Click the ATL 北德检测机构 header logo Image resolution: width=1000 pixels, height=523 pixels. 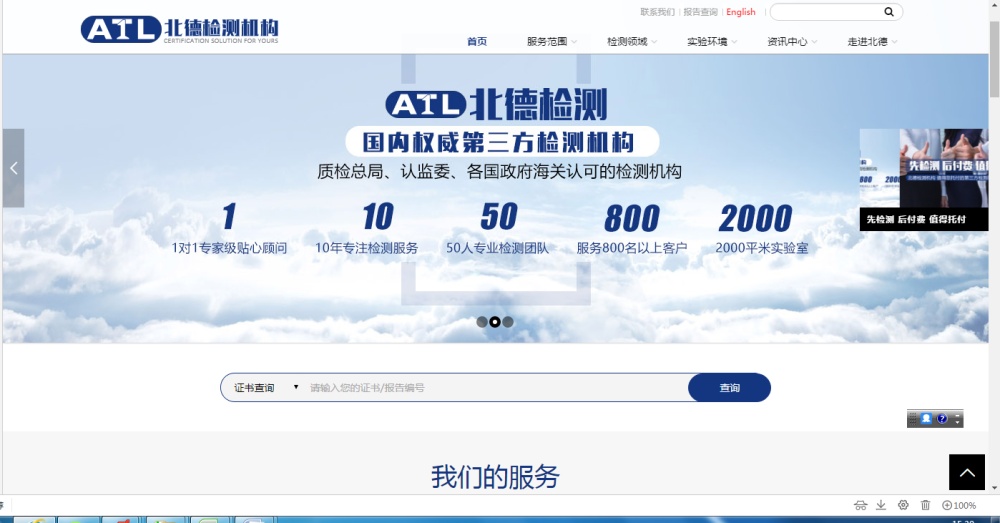click(179, 29)
